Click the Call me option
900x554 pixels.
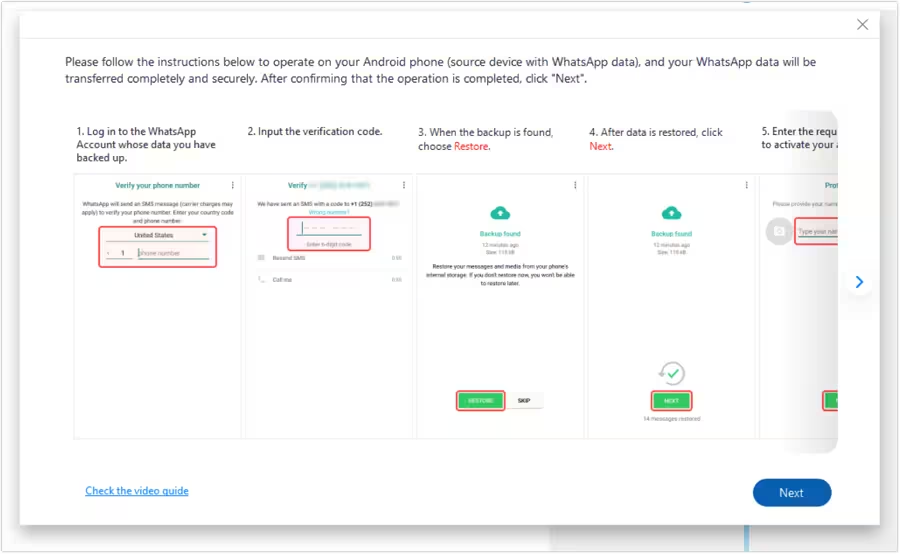[283, 280]
